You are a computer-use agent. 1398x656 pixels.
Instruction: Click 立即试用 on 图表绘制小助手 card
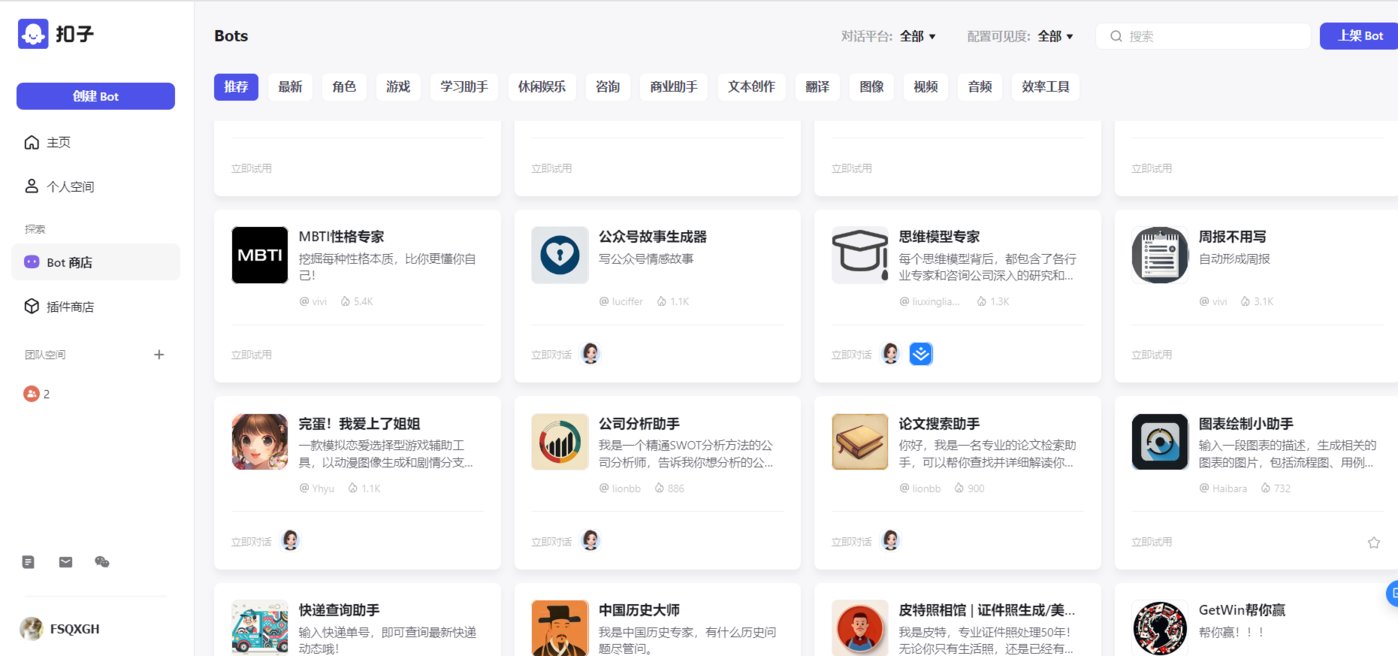[x=1151, y=542]
